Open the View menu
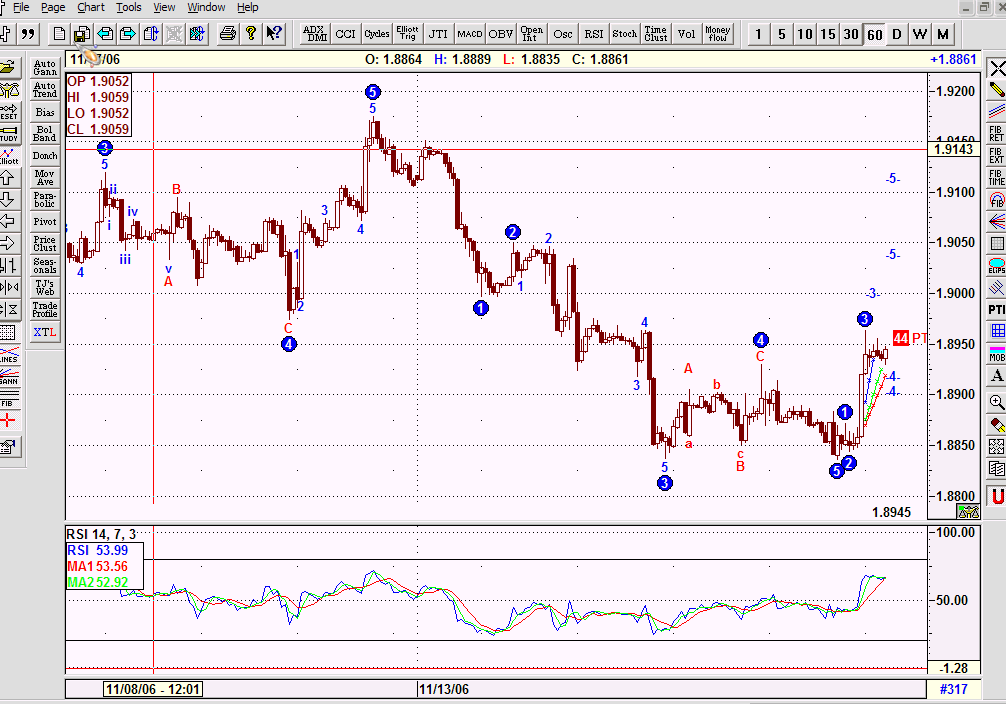Image resolution: width=1006 pixels, height=704 pixels. [164, 7]
